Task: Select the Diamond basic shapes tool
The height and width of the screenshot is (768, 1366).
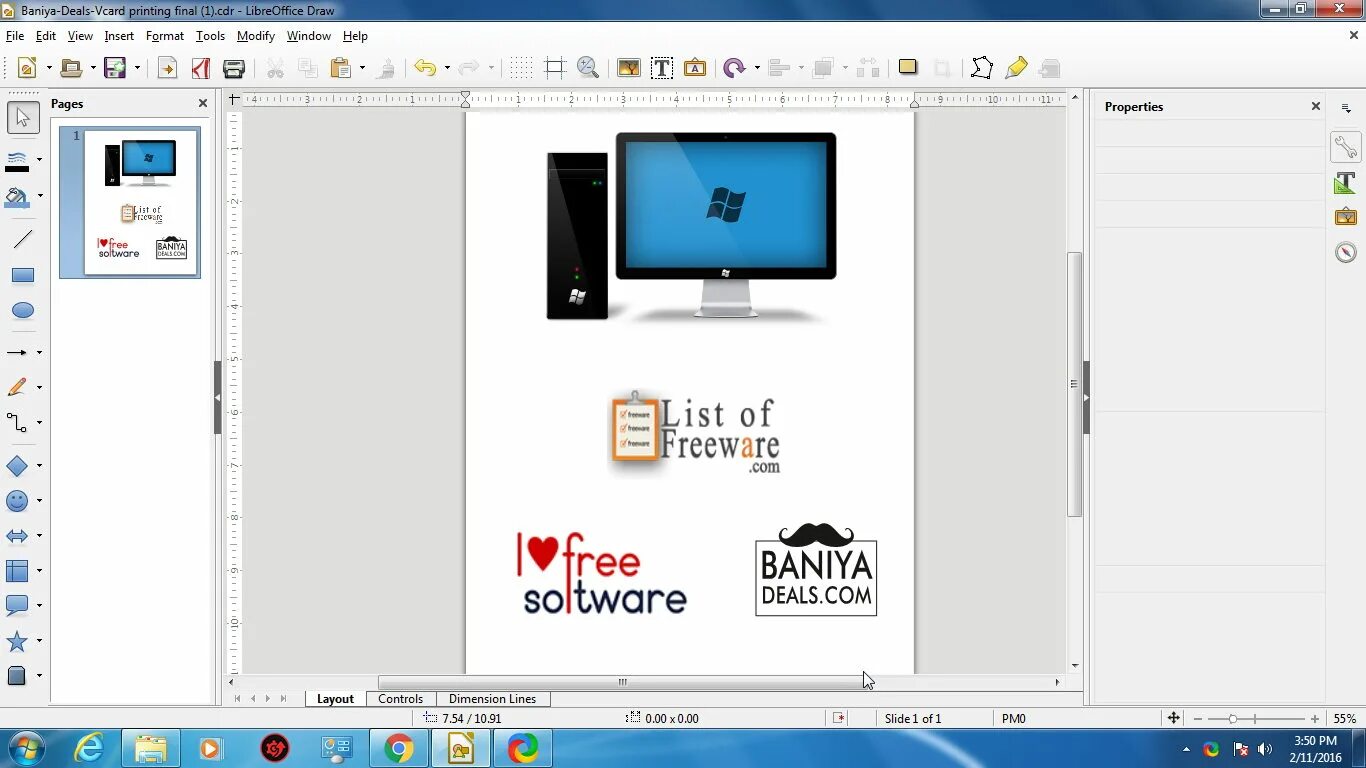Action: coord(17,466)
